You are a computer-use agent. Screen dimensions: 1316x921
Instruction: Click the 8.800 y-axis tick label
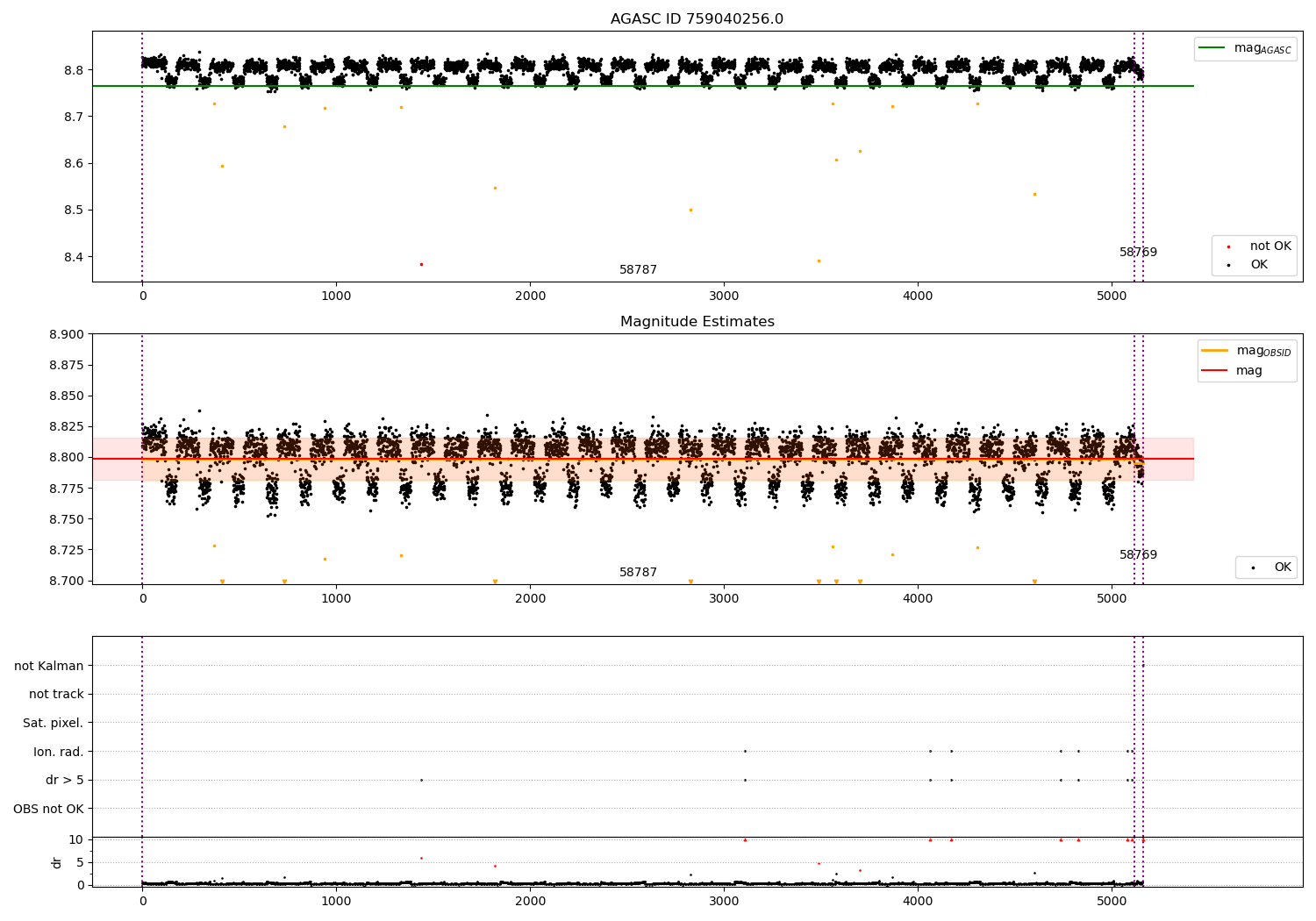click(68, 457)
